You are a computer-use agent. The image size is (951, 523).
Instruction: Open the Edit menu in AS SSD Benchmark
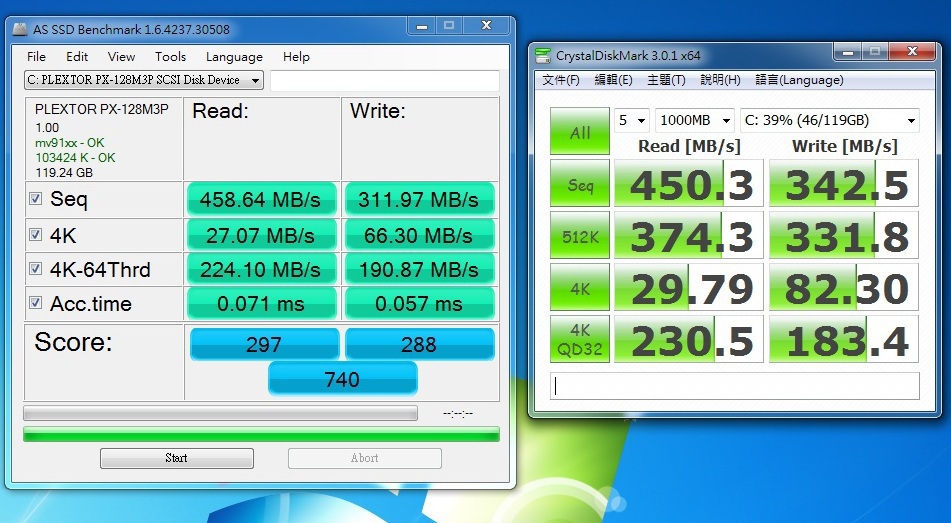point(77,56)
